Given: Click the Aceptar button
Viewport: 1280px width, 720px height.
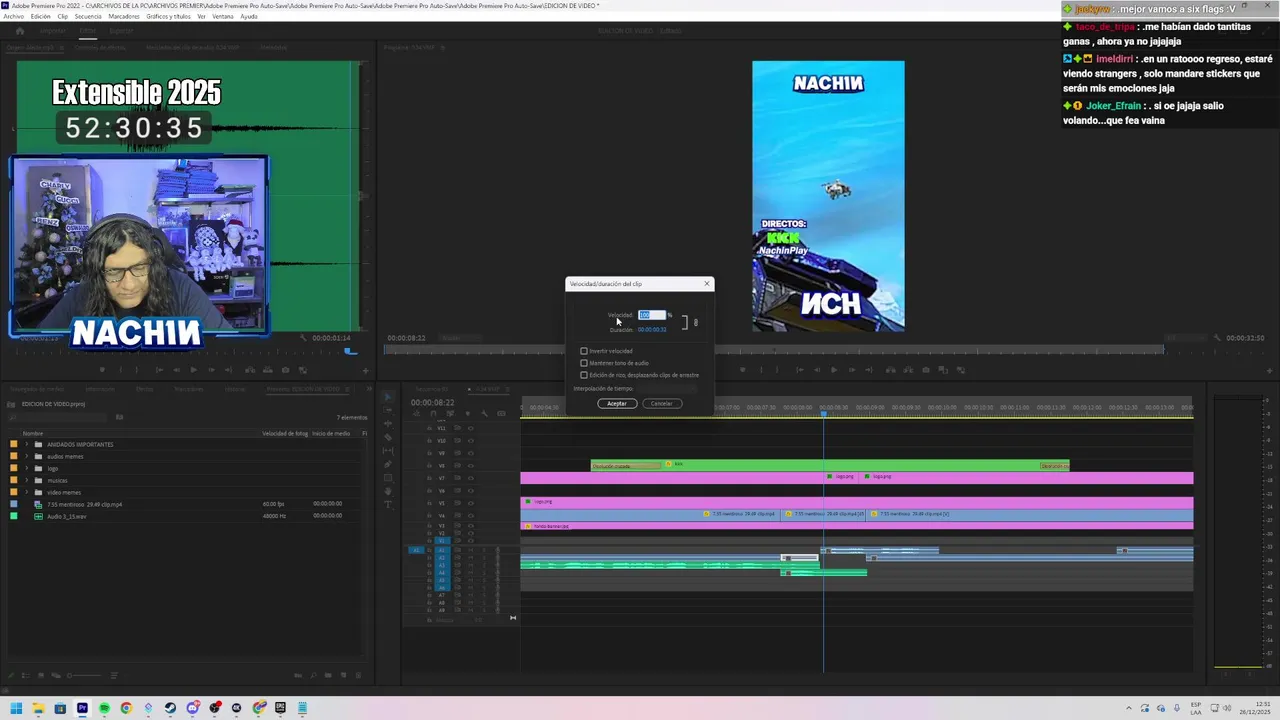Looking at the screenshot, I should (617, 403).
